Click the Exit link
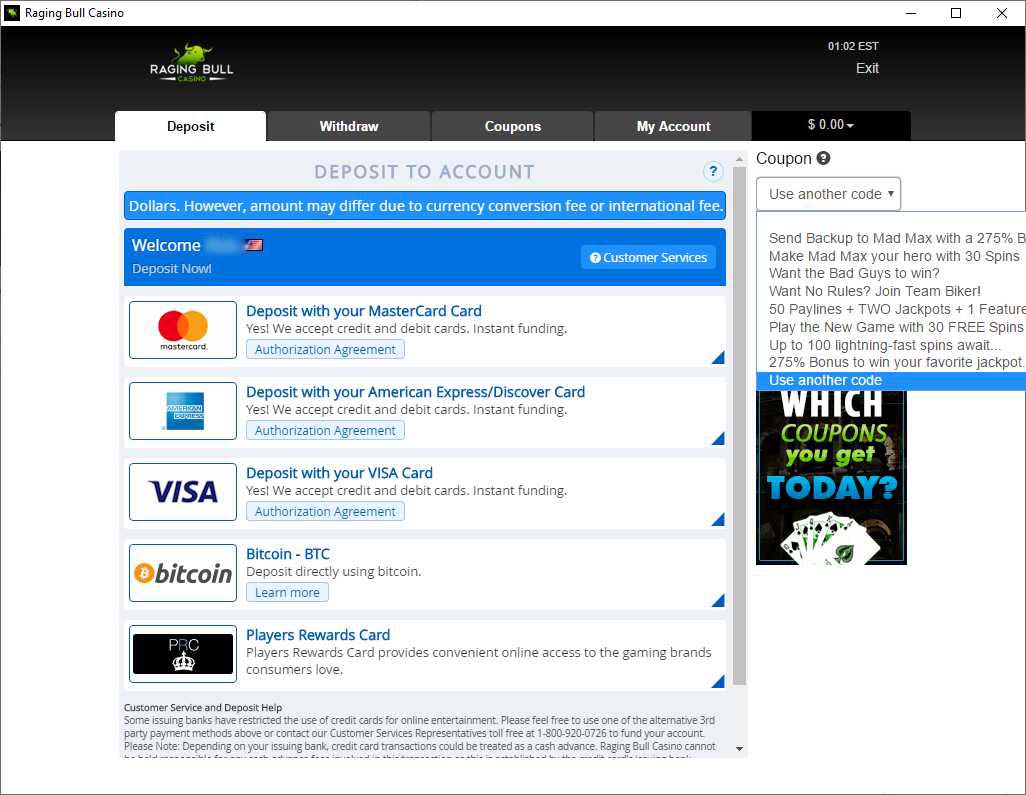Screen dimensions: 1026x795 (867, 68)
